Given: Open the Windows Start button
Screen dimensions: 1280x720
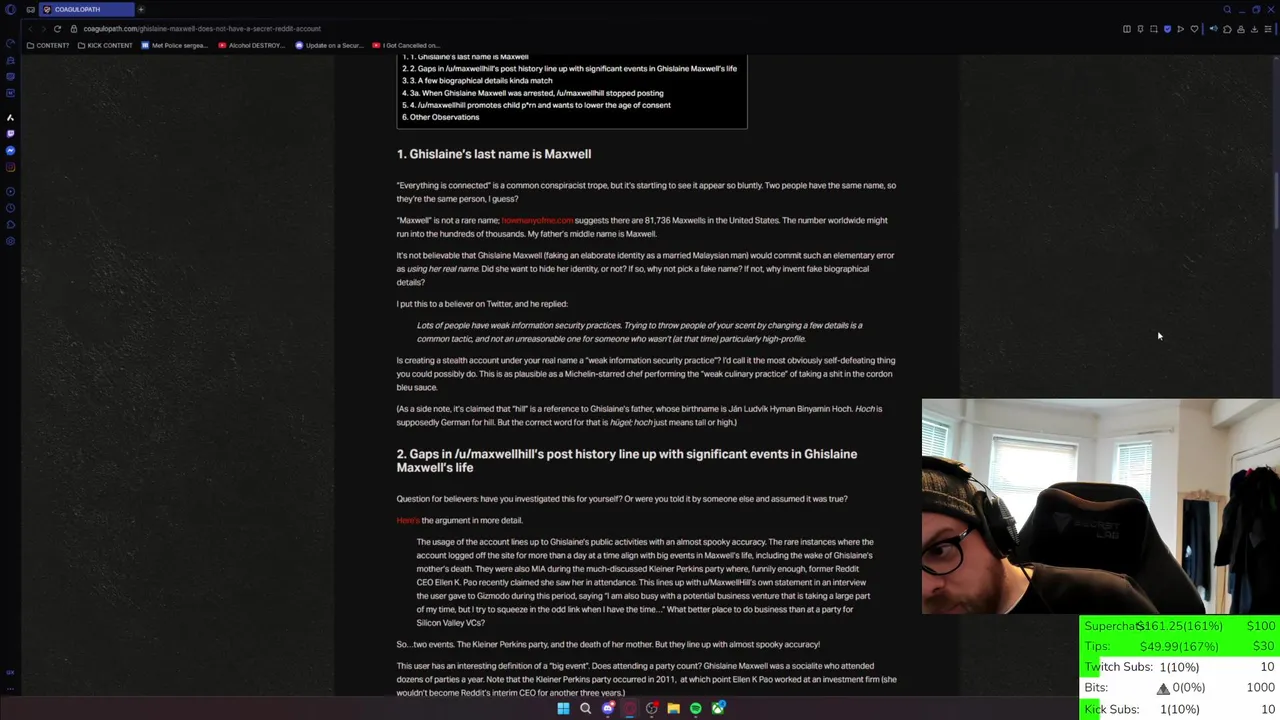Looking at the screenshot, I should point(563,708).
